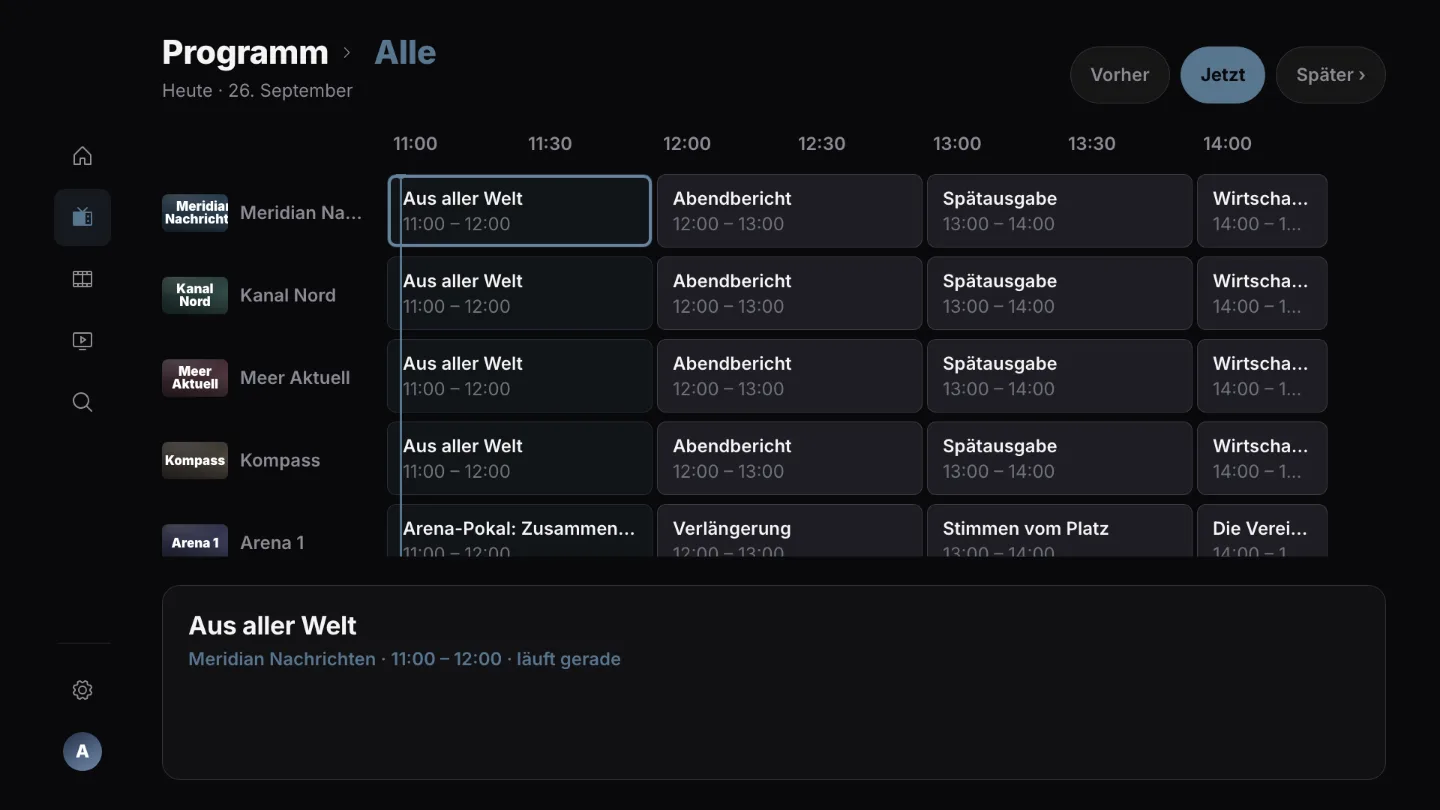Open the film strip movies icon
1440x810 pixels.
[82, 279]
